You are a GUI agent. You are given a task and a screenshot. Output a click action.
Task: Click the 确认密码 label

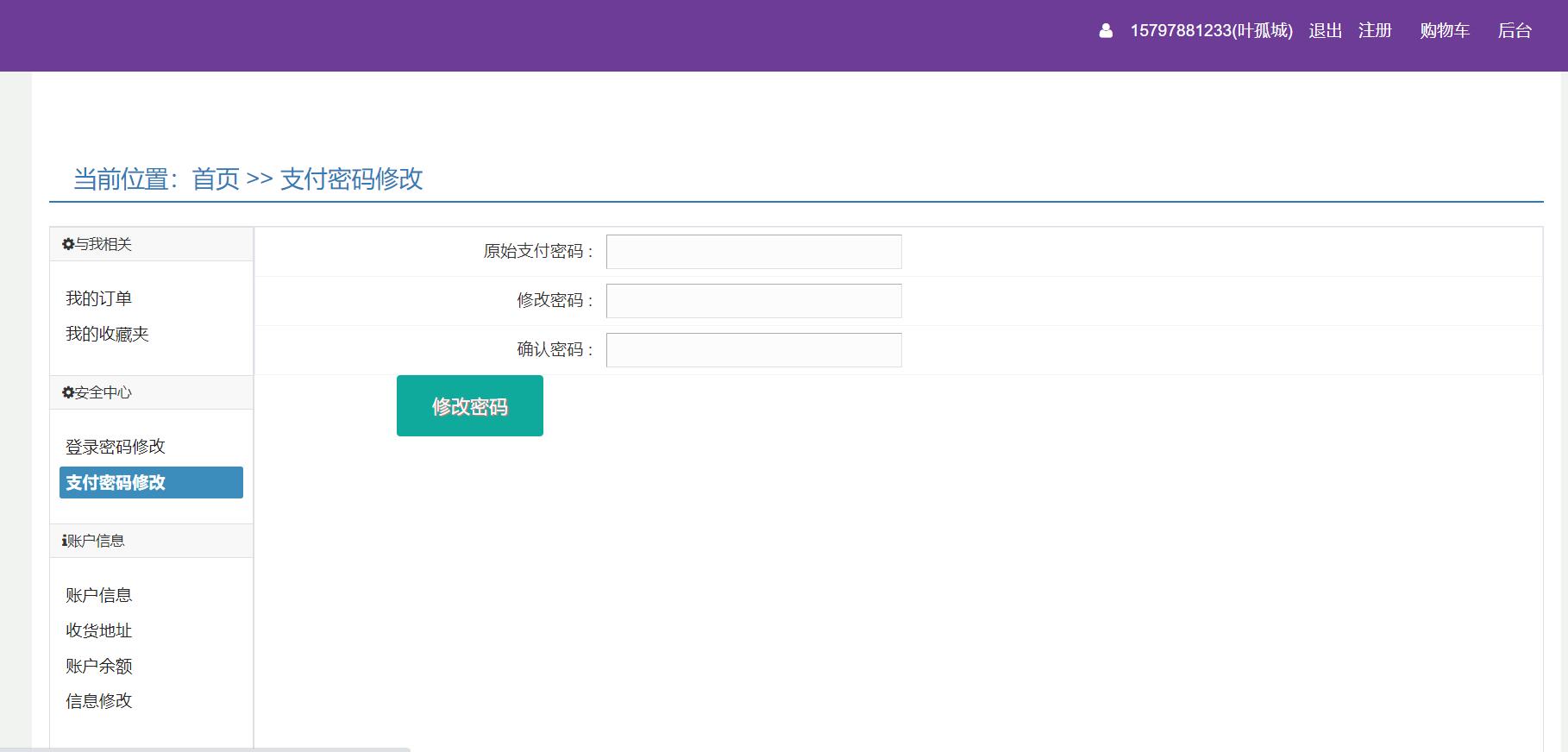coord(555,349)
